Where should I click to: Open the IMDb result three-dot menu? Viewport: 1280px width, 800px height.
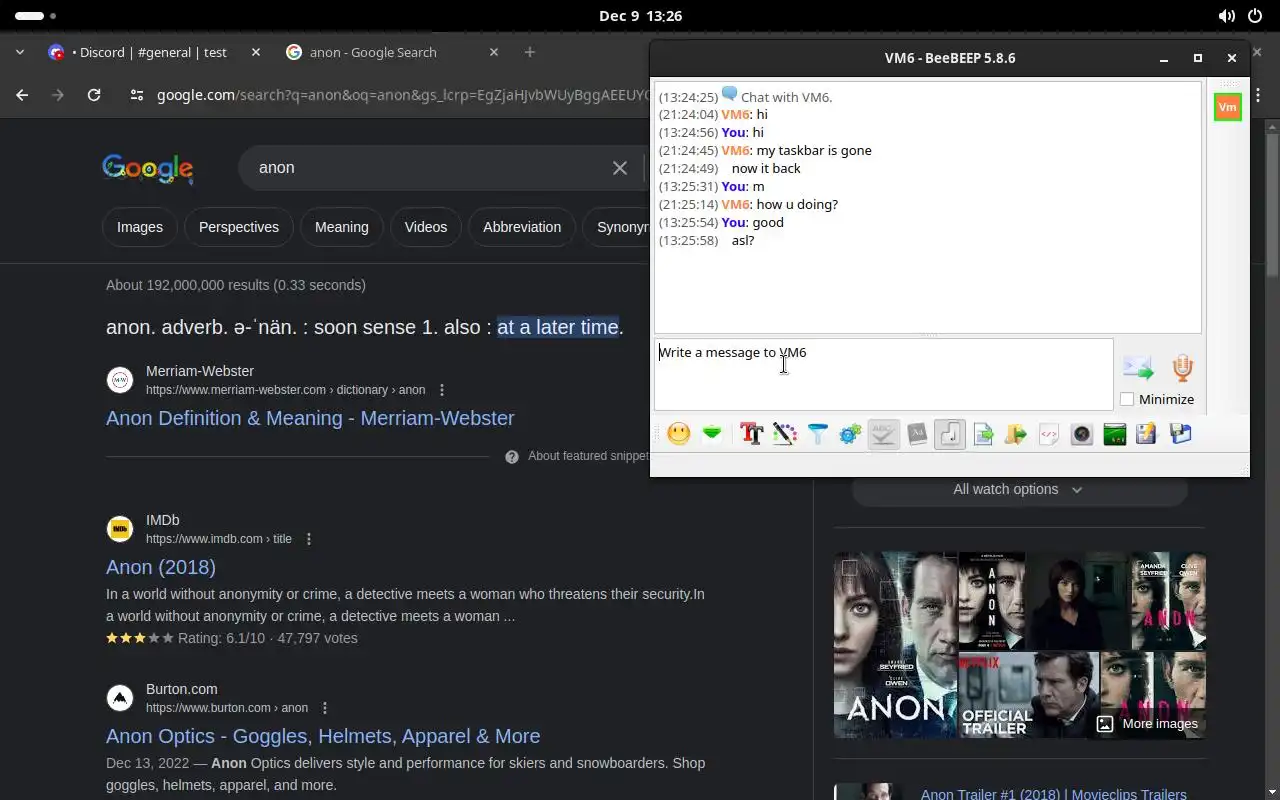point(309,539)
